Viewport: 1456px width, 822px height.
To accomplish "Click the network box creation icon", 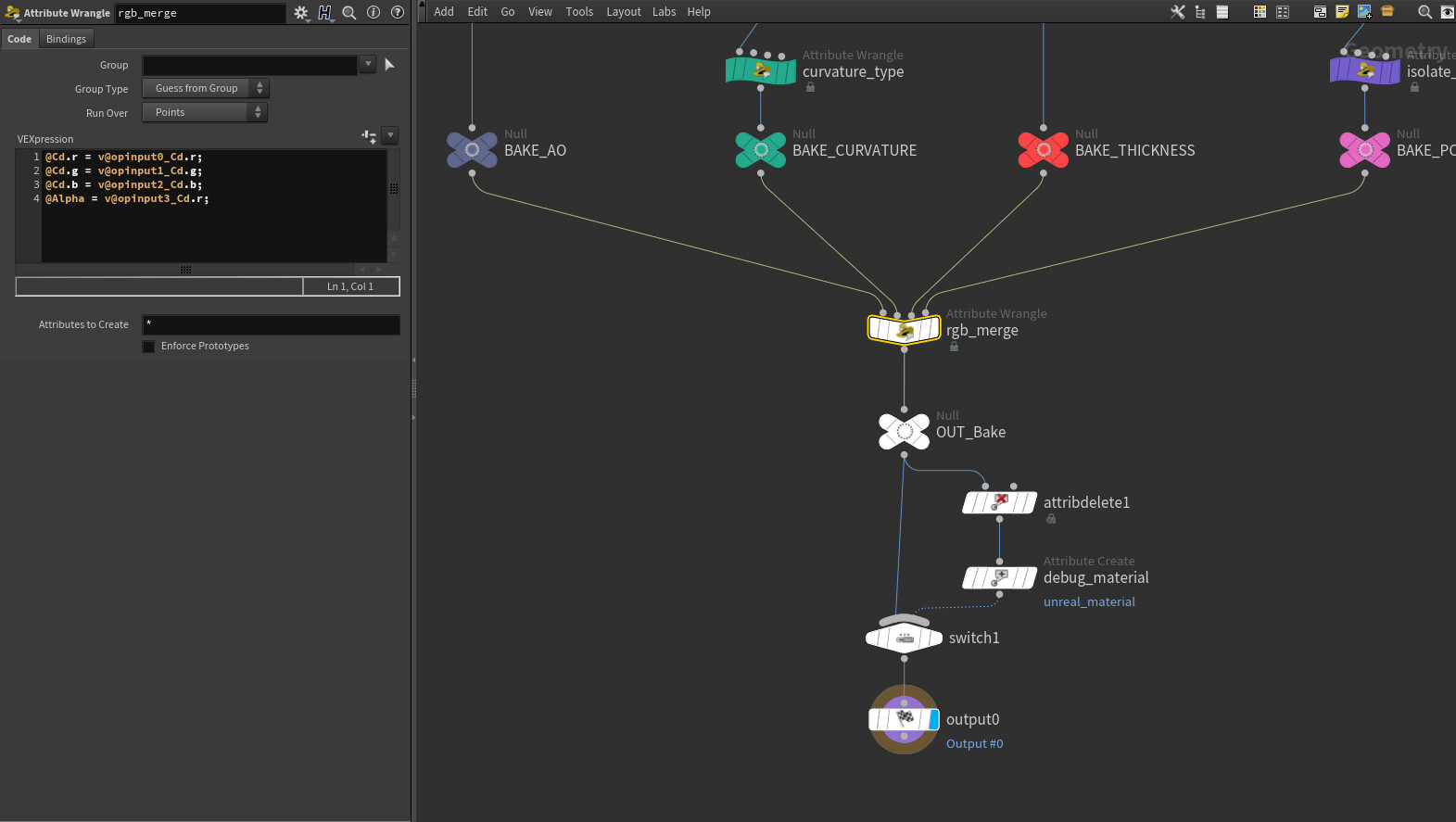I will 1320,12.
